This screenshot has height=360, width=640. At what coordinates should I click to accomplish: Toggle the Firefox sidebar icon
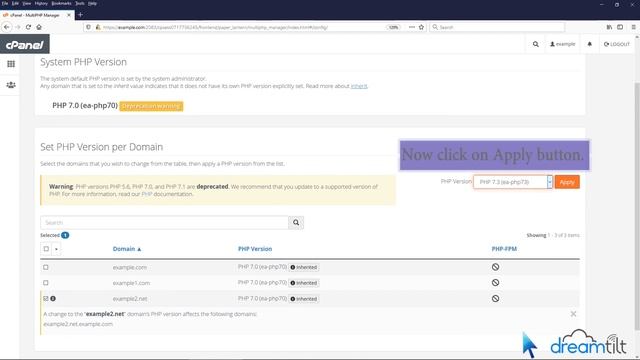tap(620, 27)
